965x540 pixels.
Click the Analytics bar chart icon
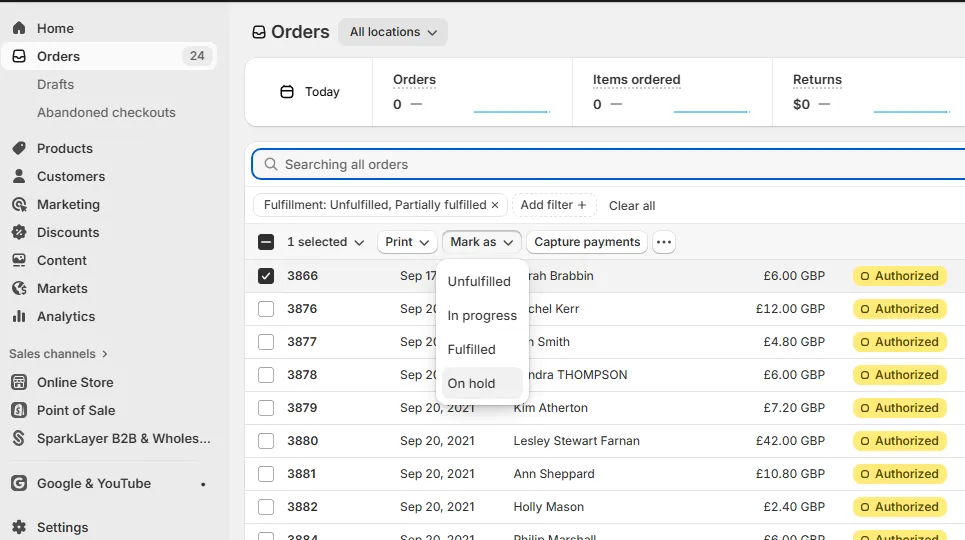19,316
